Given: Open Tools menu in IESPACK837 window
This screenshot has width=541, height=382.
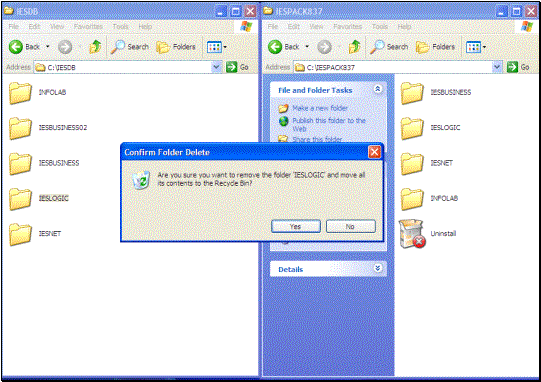Looking at the screenshot, I should click(380, 27).
